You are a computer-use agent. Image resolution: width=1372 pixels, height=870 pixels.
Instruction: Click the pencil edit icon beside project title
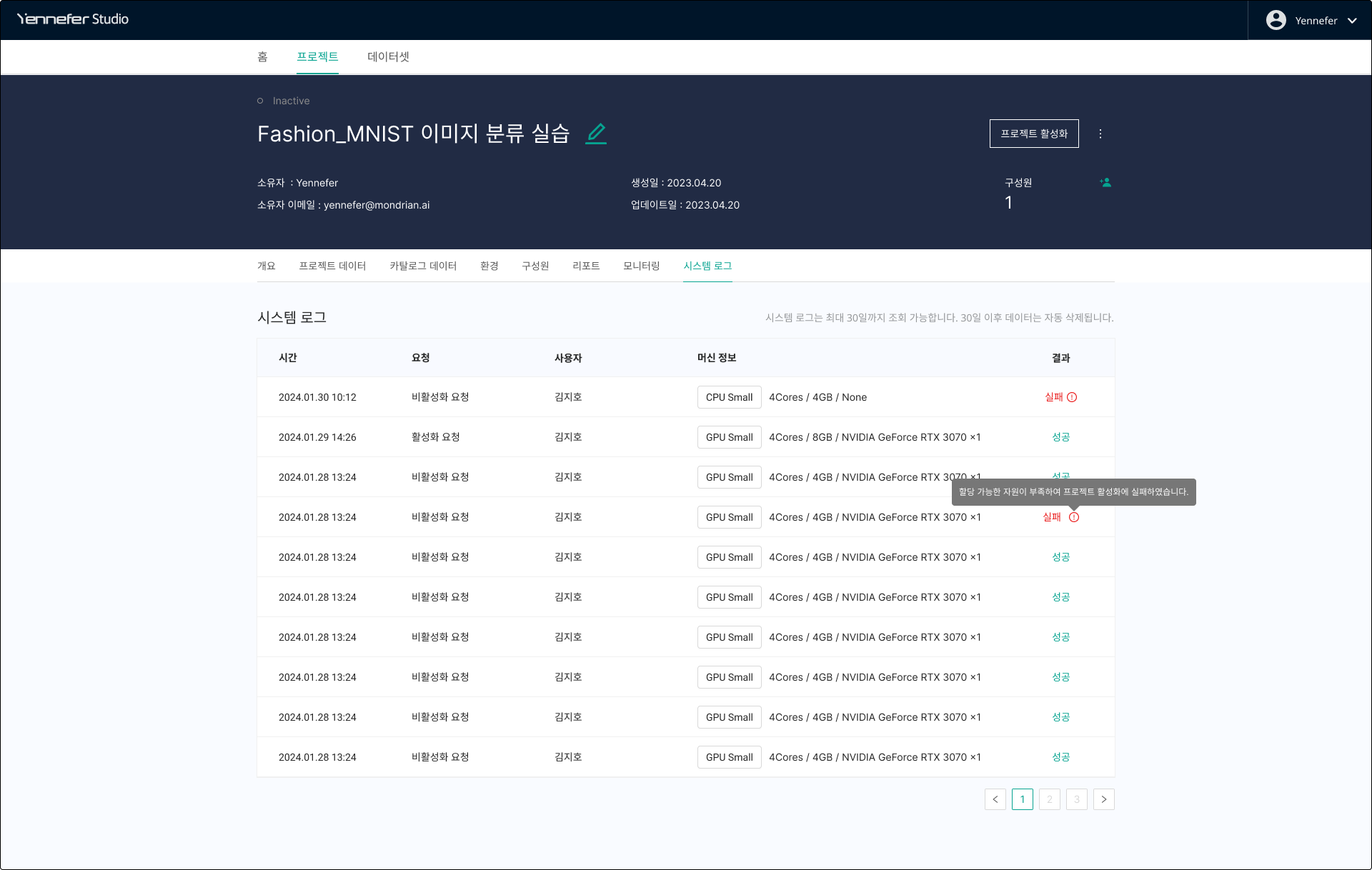596,134
